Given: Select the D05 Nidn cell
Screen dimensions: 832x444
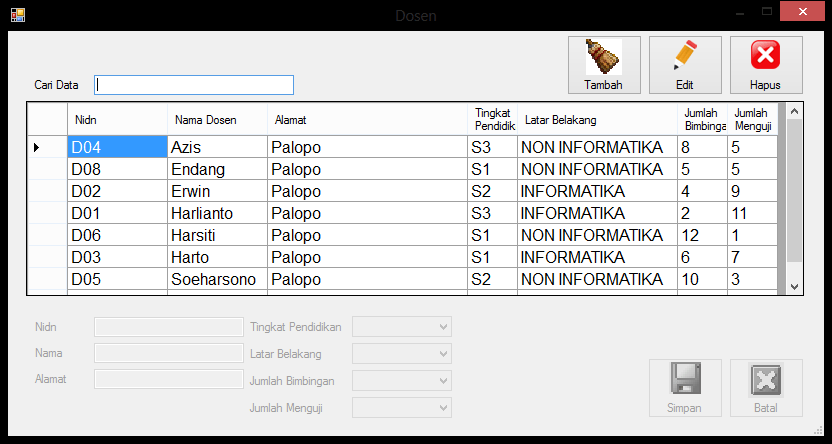Looking at the screenshot, I should pyautogui.click(x=116, y=279).
